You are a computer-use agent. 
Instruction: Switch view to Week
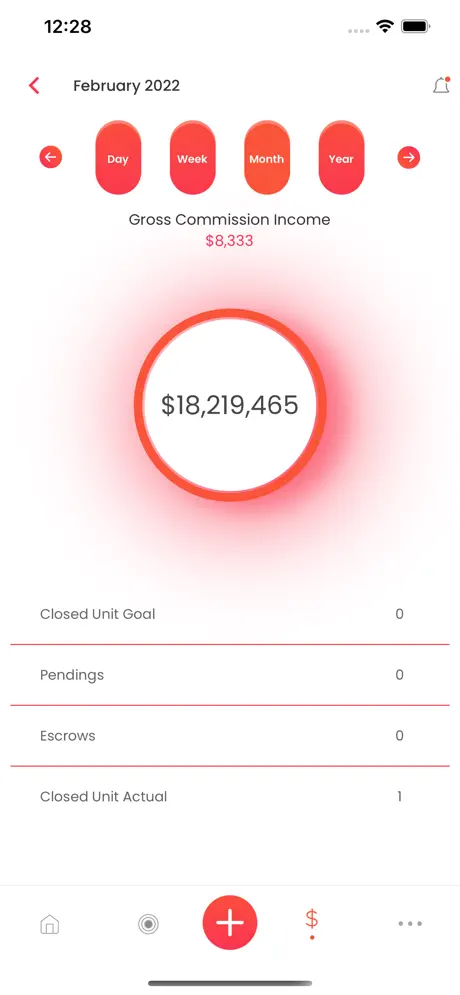pyautogui.click(x=192, y=158)
